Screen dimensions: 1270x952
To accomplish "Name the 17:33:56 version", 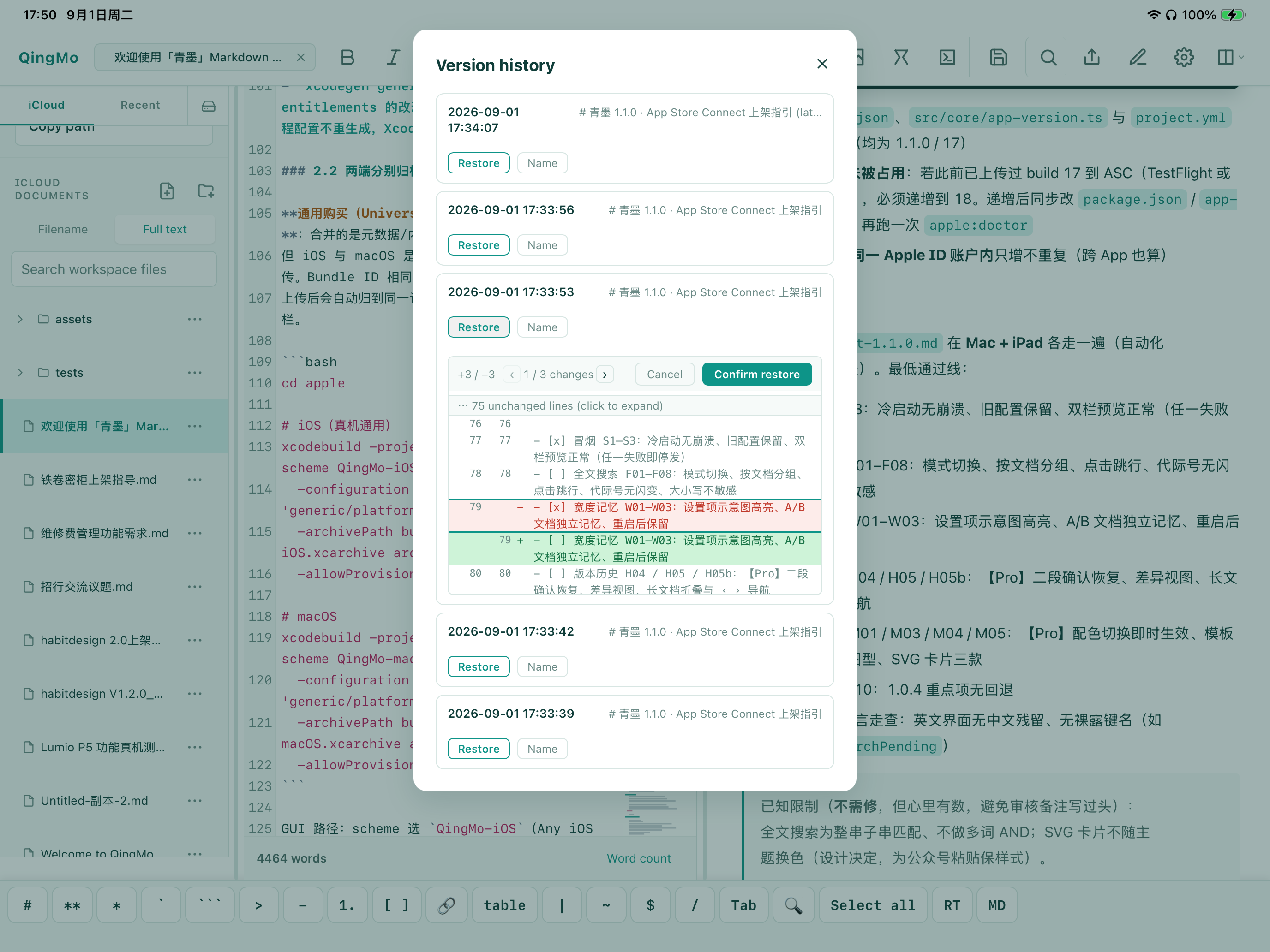I will pos(542,245).
